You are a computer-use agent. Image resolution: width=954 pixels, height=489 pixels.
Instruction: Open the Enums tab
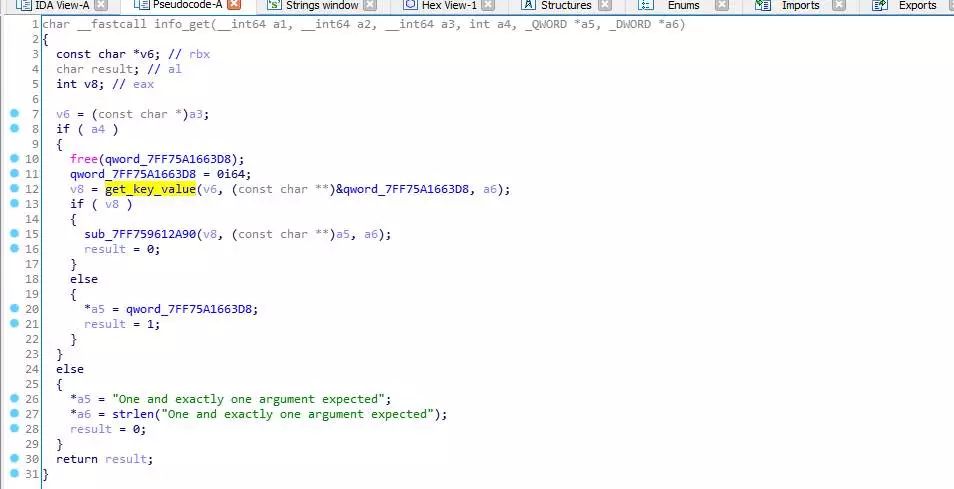click(683, 5)
